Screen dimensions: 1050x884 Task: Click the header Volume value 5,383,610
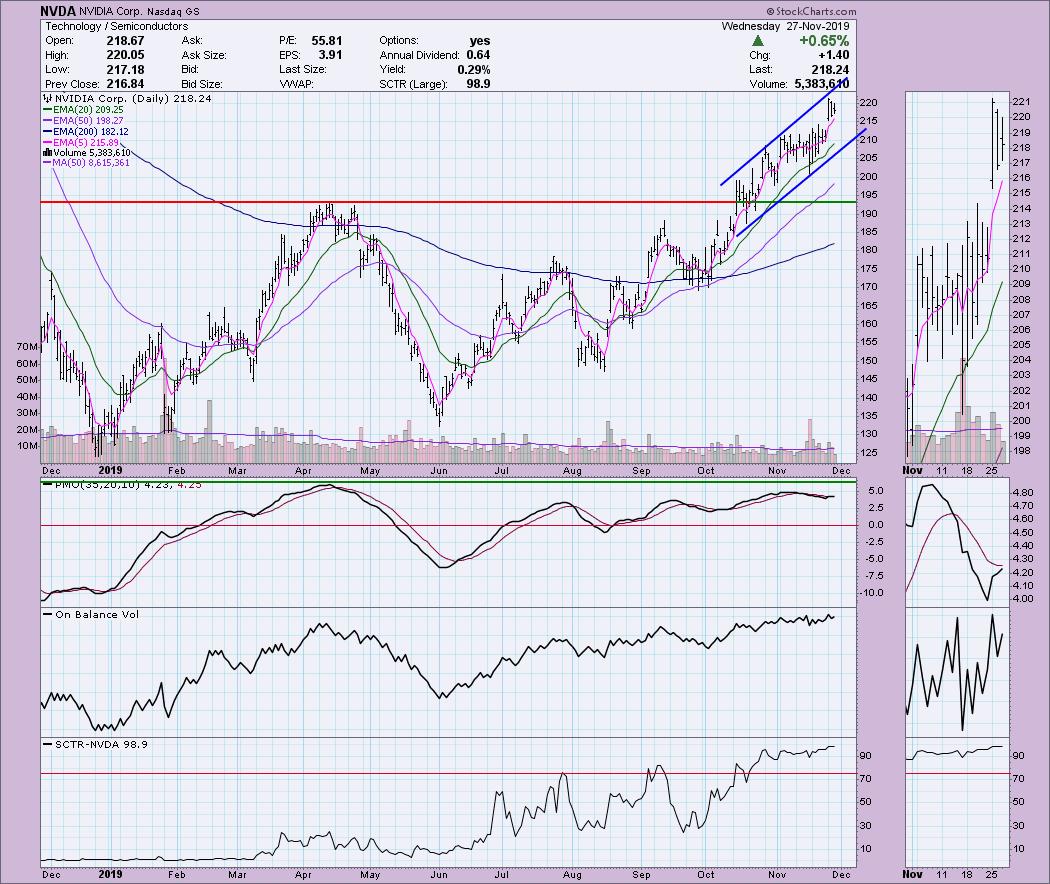point(822,84)
